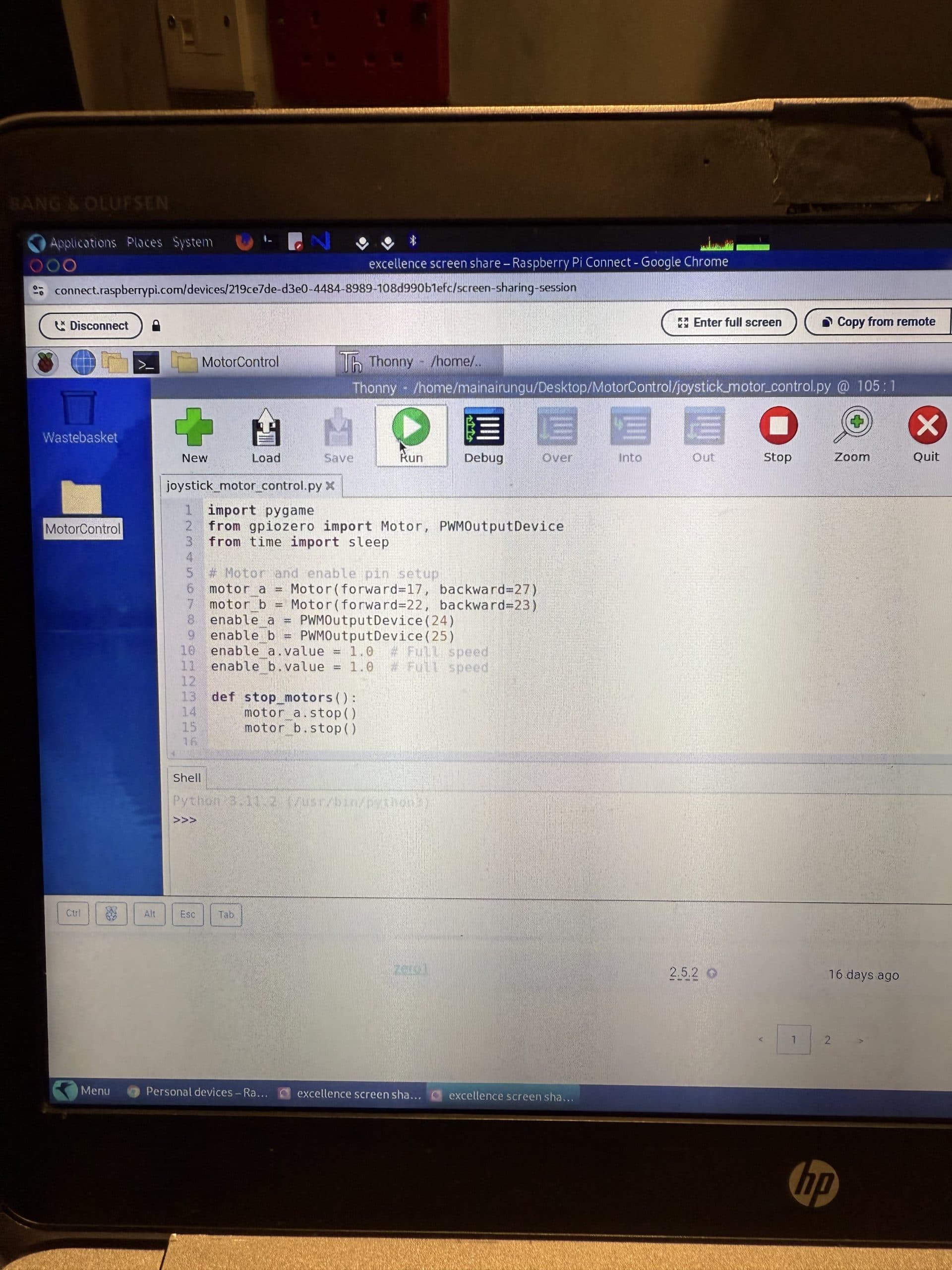Open the Places menu

(144, 242)
